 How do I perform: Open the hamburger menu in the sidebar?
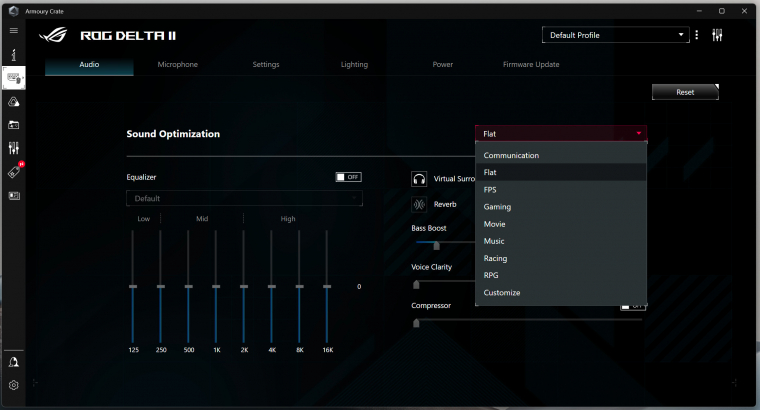click(x=14, y=31)
